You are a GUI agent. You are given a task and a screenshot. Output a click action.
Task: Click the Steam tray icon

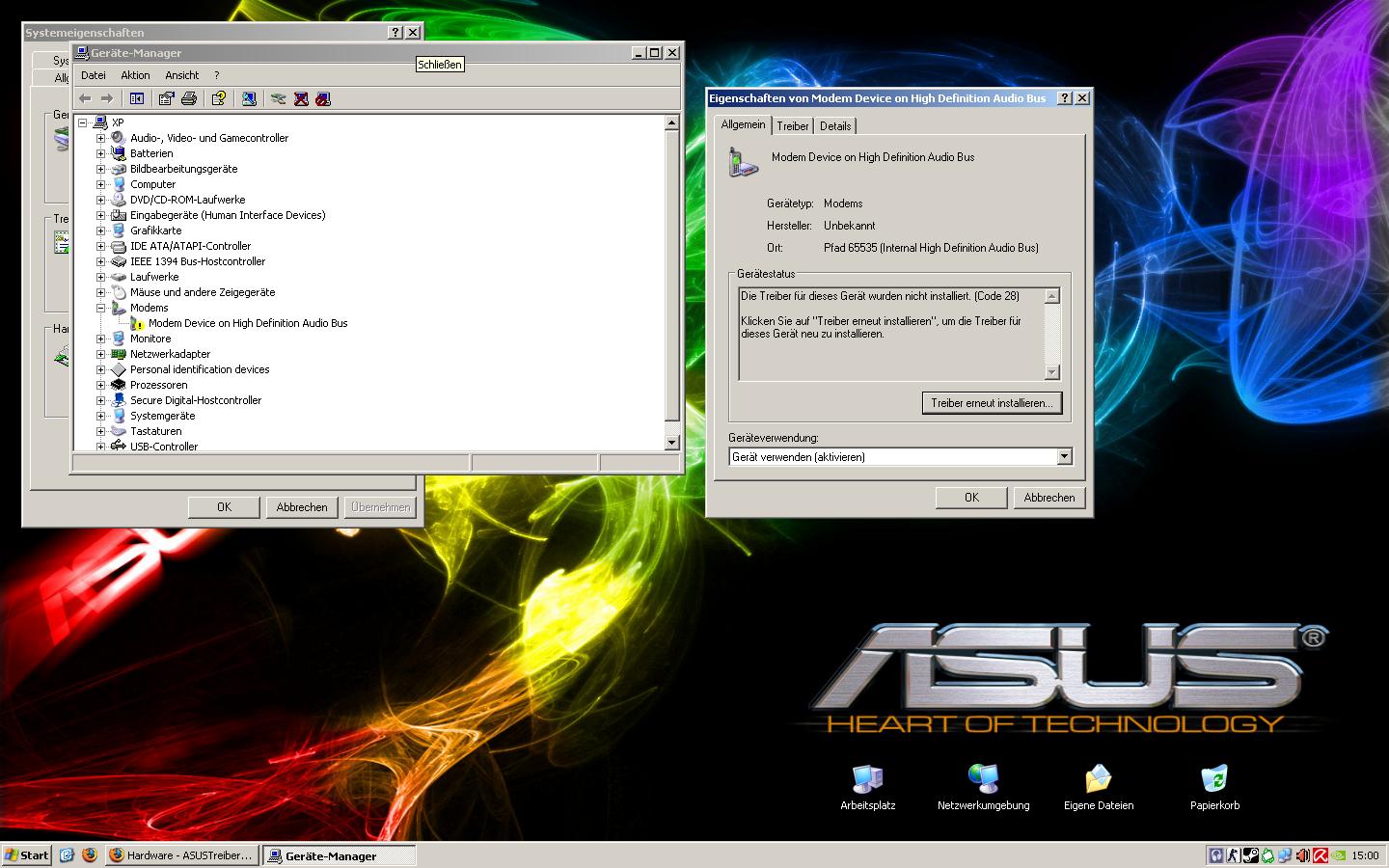[1251, 855]
